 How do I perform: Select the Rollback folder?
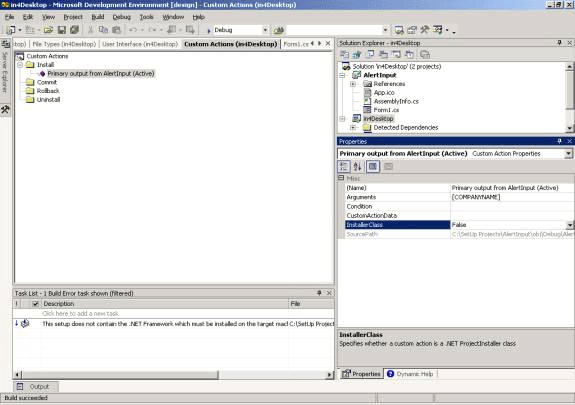click(x=48, y=91)
